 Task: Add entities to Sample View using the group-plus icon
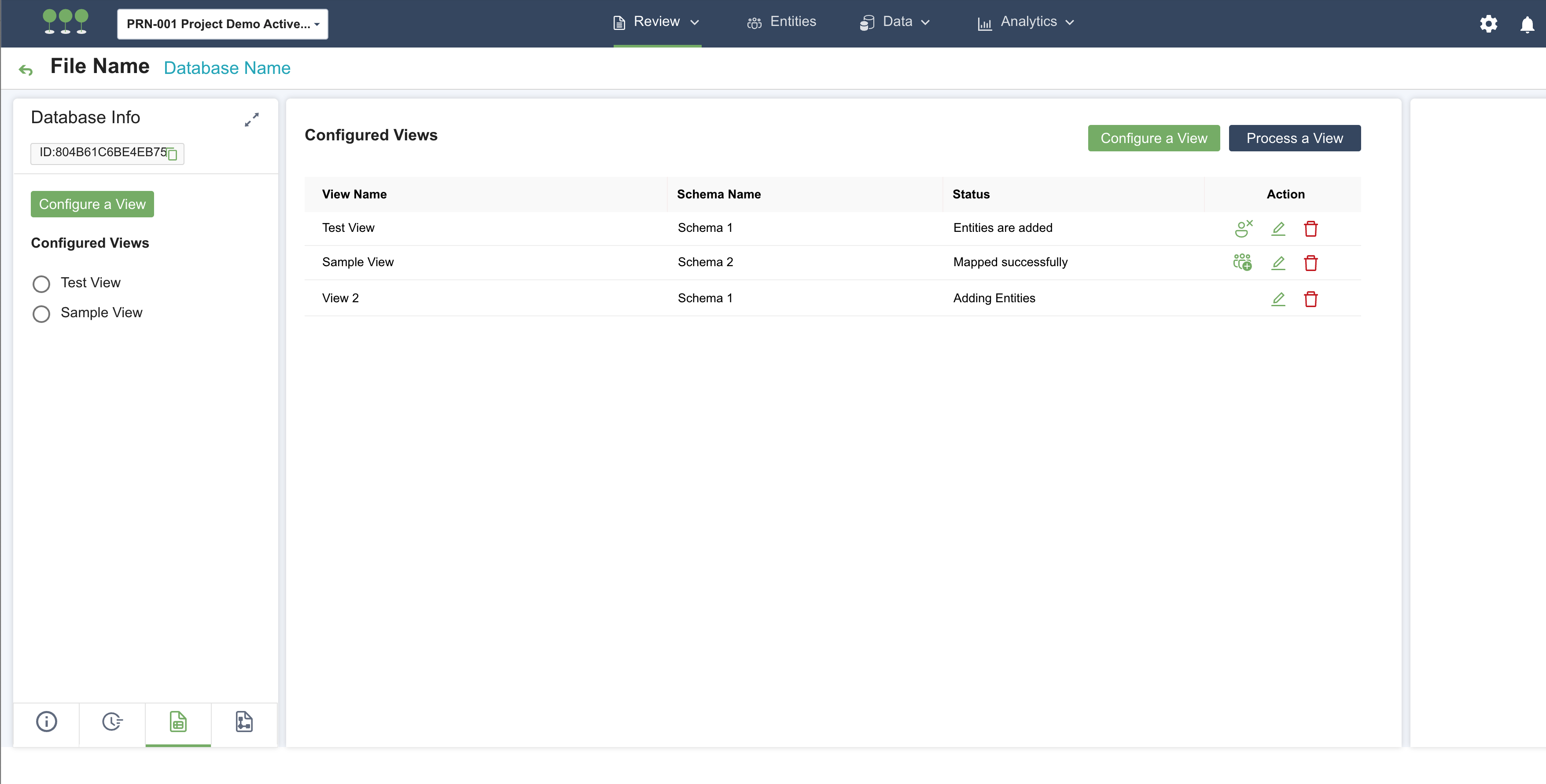coord(1242,263)
